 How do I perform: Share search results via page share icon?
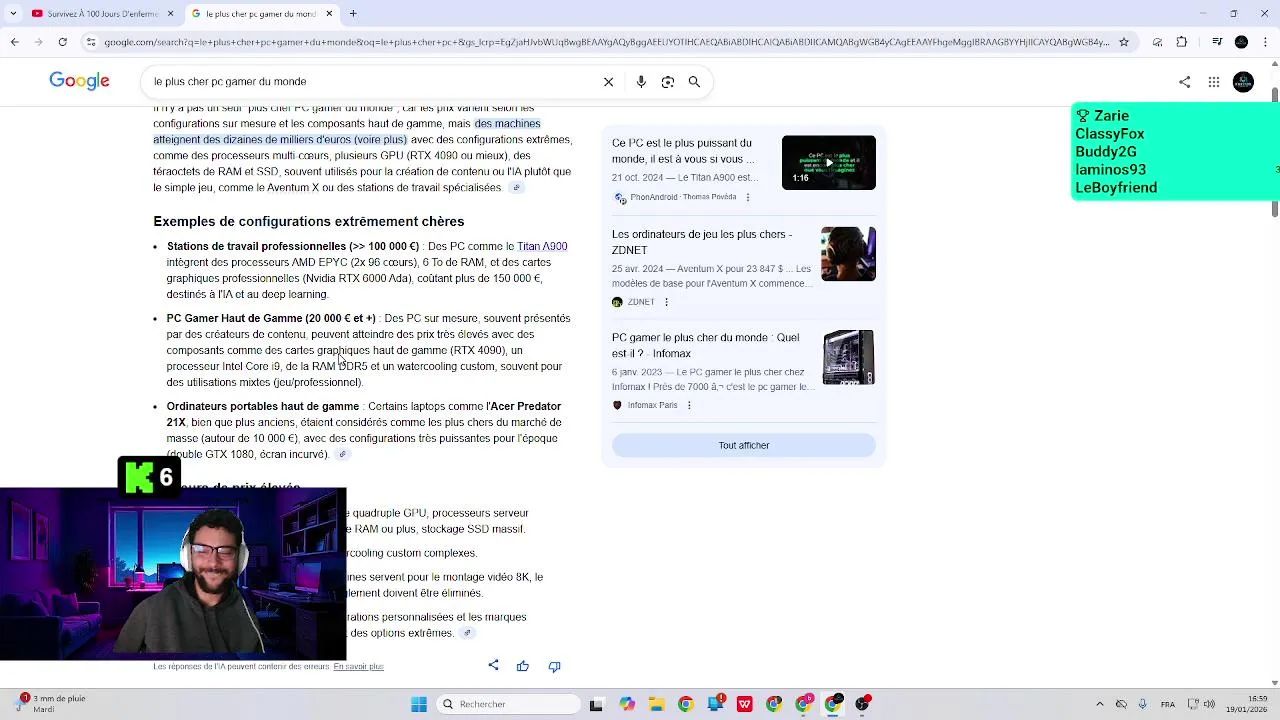tap(1185, 82)
